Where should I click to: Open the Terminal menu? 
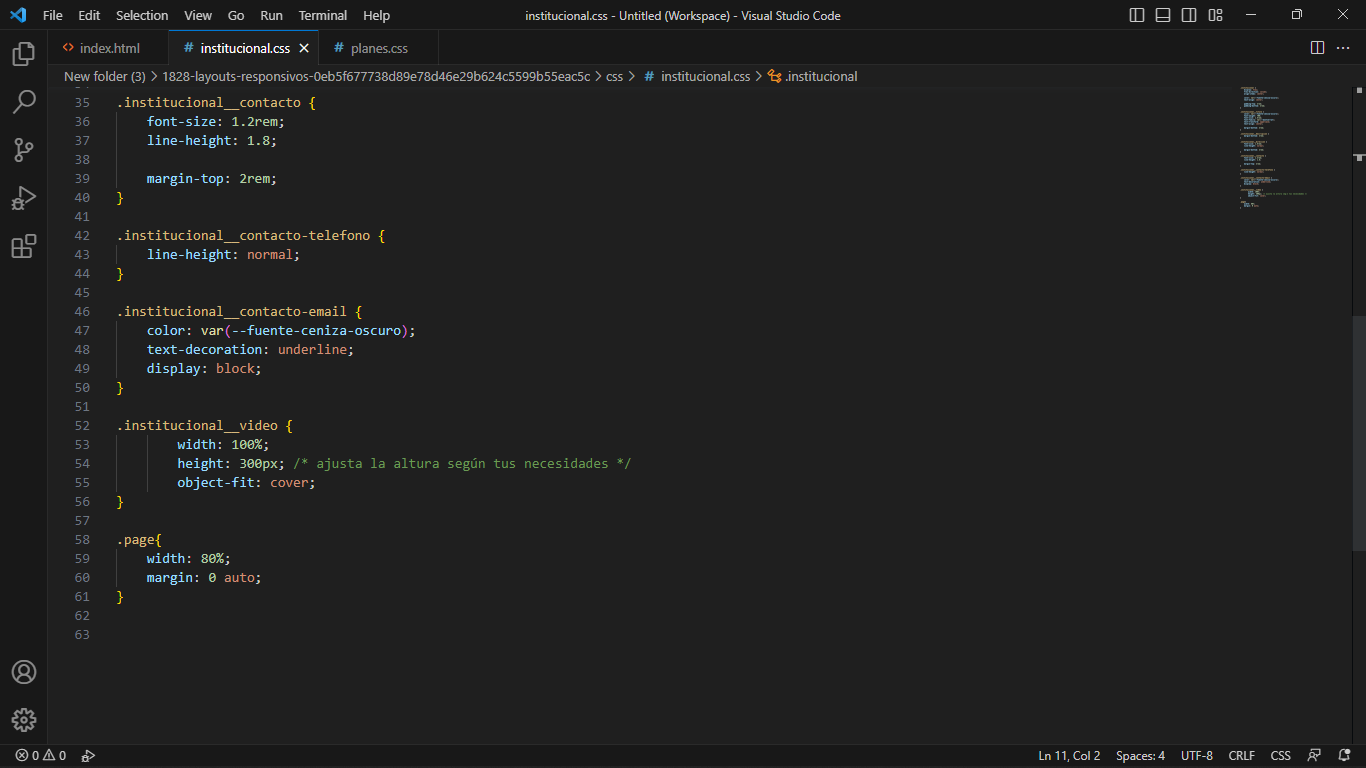[x=323, y=15]
